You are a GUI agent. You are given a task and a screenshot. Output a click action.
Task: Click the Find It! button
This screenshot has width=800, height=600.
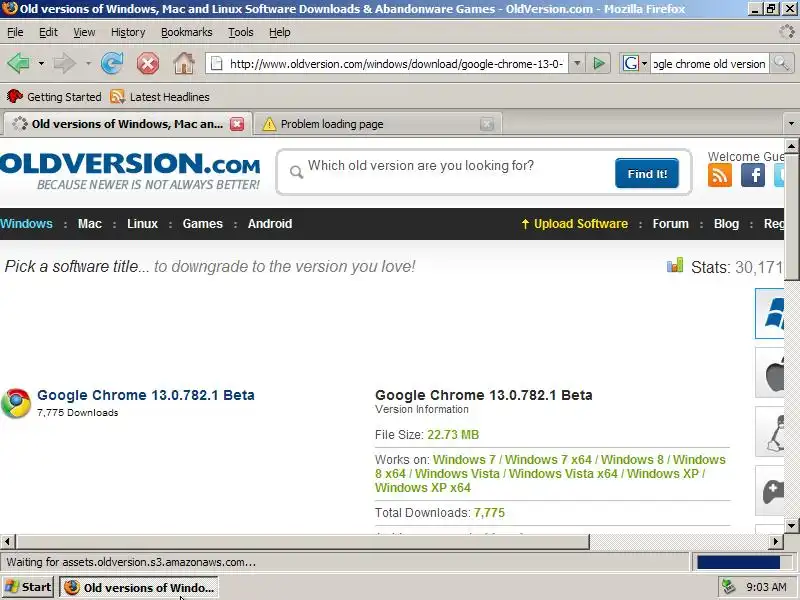click(647, 173)
